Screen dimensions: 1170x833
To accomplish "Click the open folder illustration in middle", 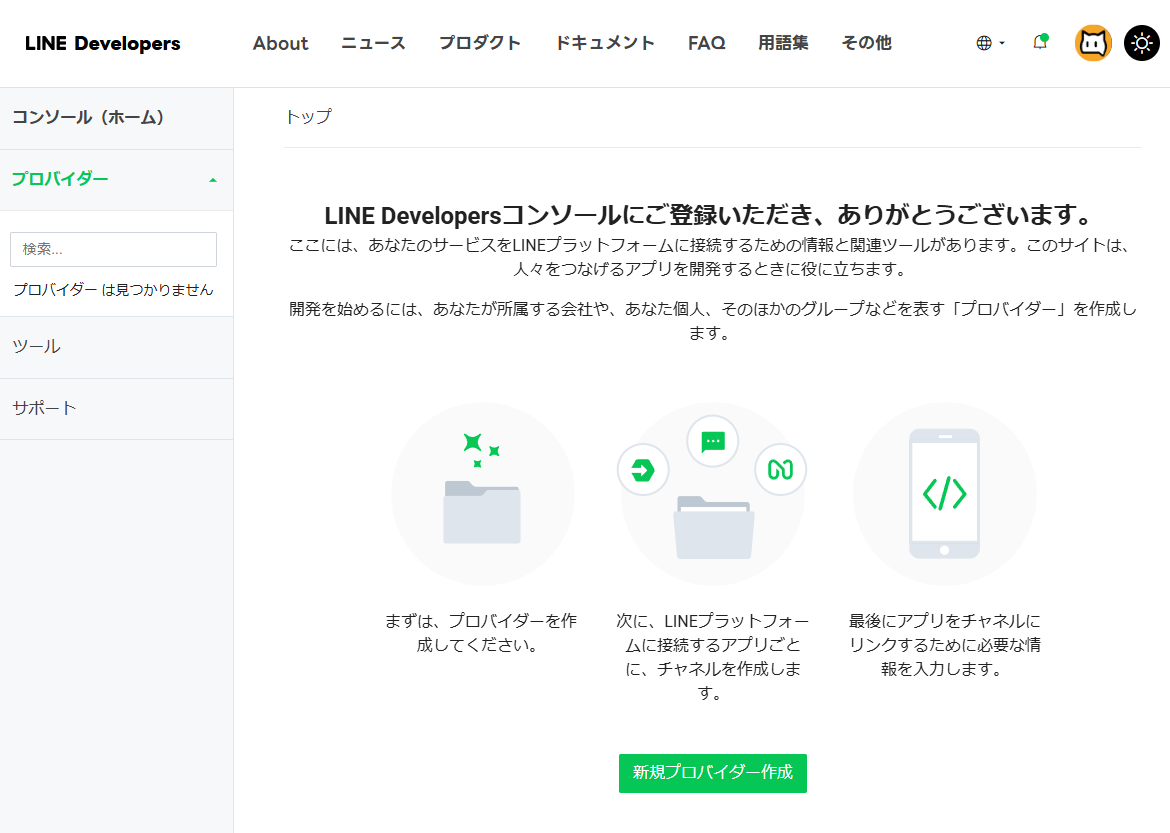I will pos(713,527).
